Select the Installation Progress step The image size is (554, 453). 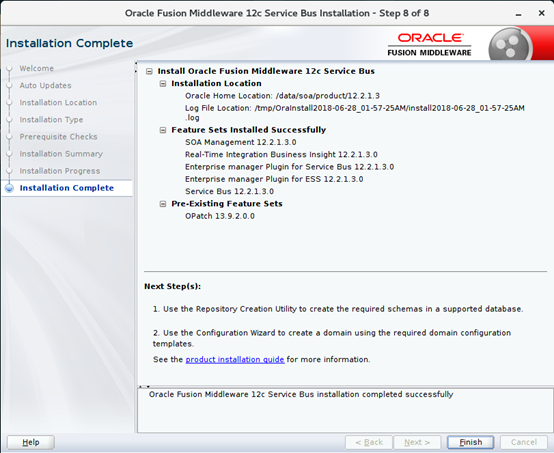click(x=60, y=171)
